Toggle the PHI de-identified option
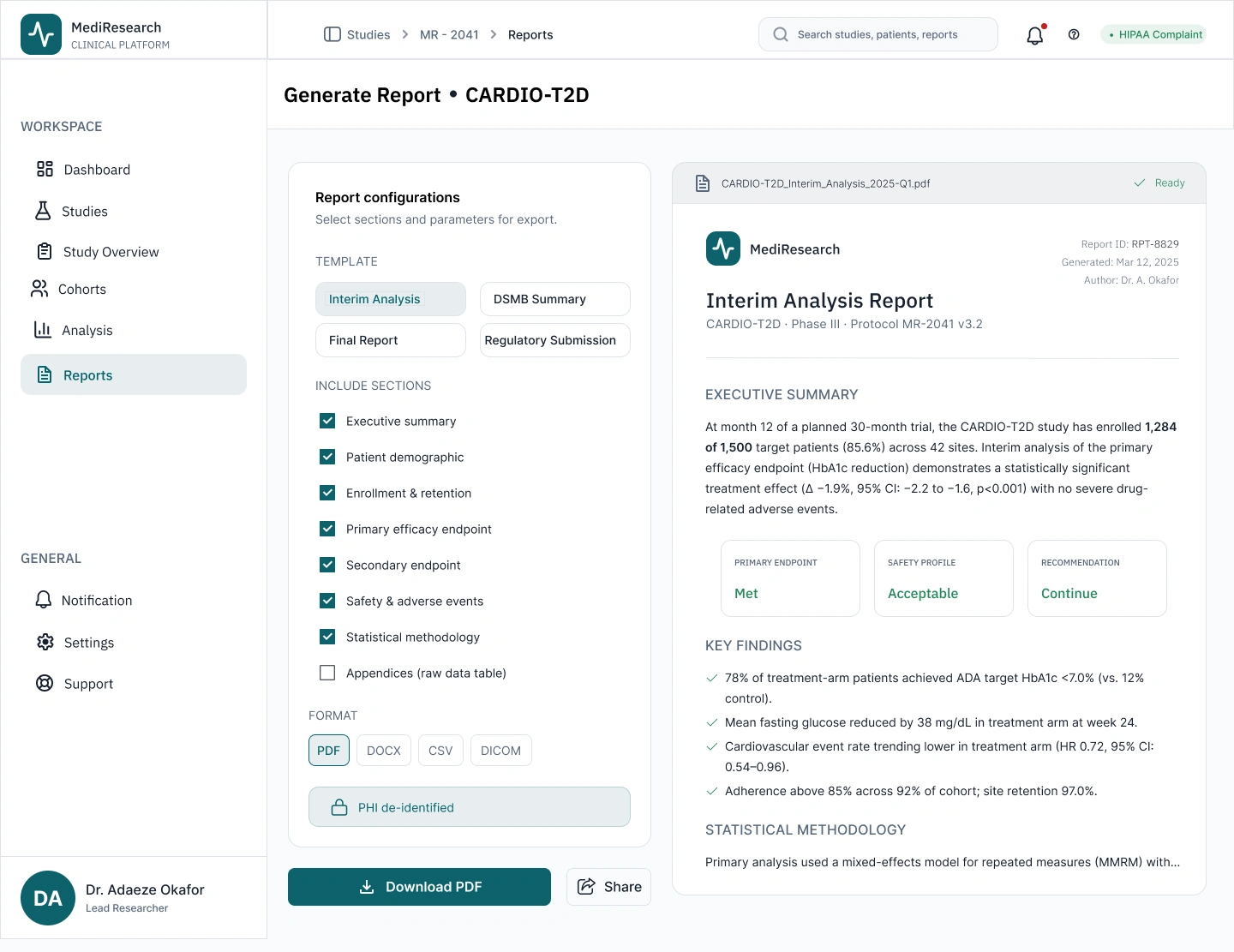The height and width of the screenshot is (952, 1234). tap(469, 807)
